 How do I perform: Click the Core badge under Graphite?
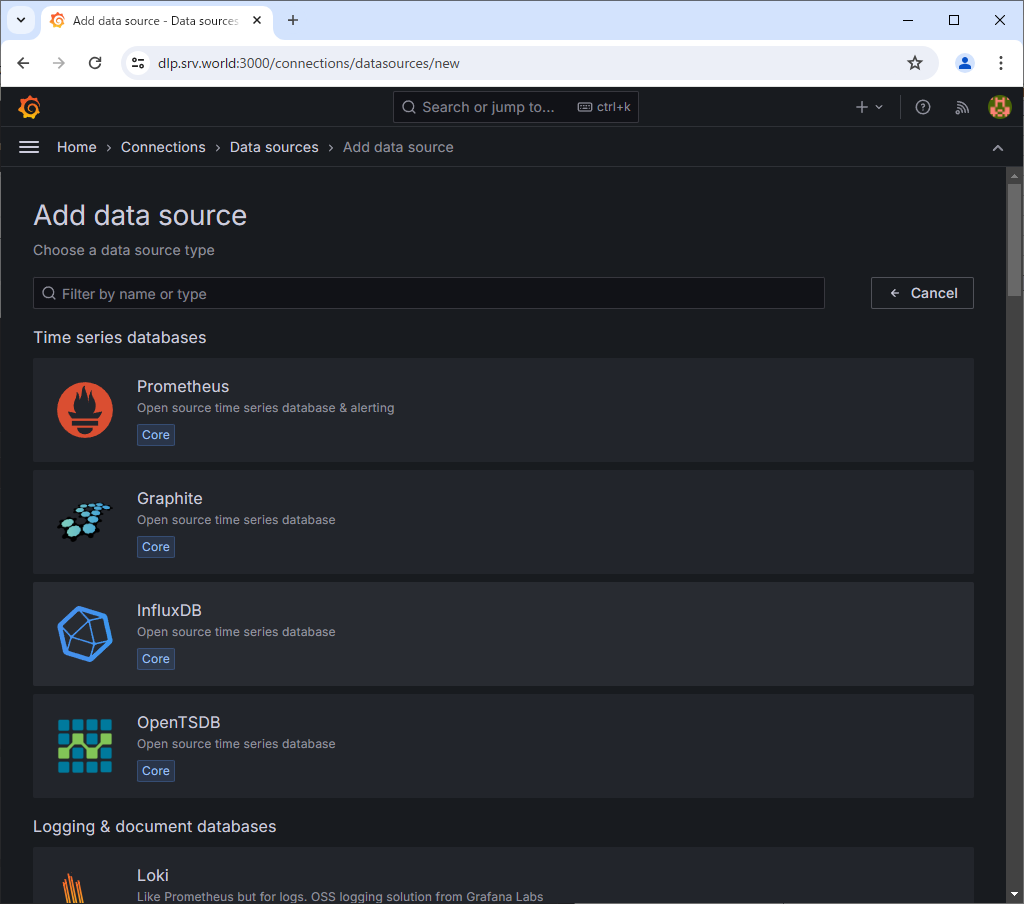point(156,547)
